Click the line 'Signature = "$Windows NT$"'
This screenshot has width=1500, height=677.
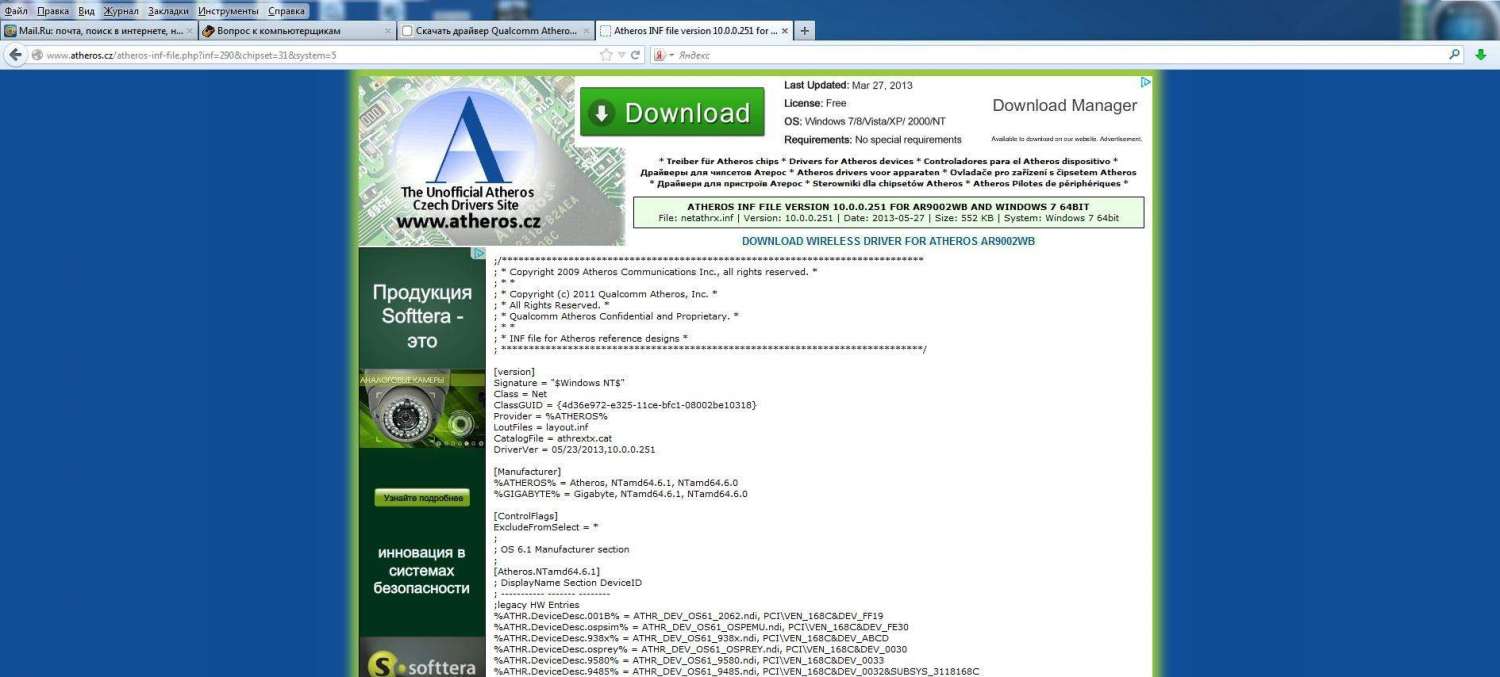tap(560, 383)
